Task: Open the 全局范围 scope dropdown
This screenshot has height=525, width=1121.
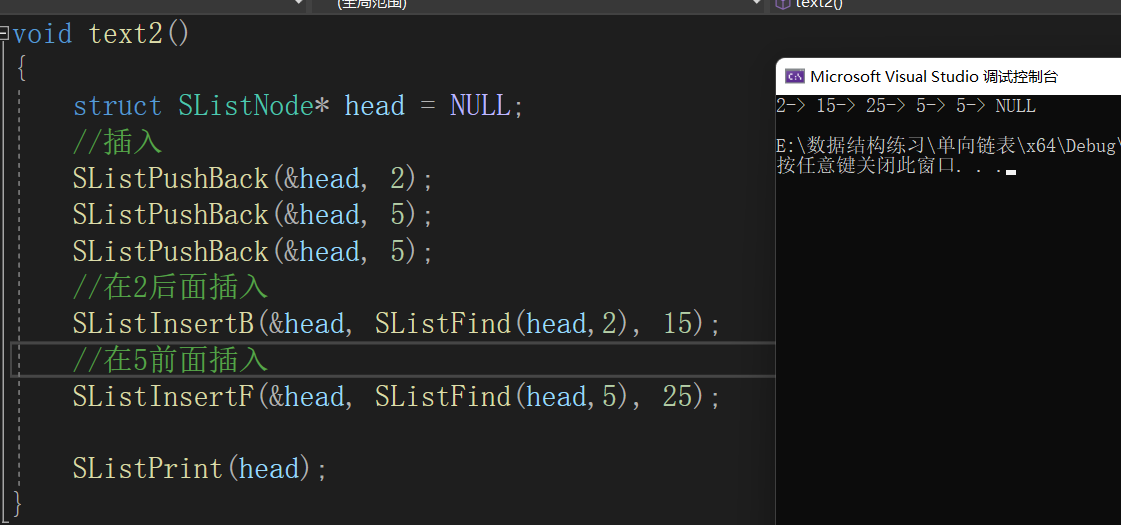Action: (538, 4)
